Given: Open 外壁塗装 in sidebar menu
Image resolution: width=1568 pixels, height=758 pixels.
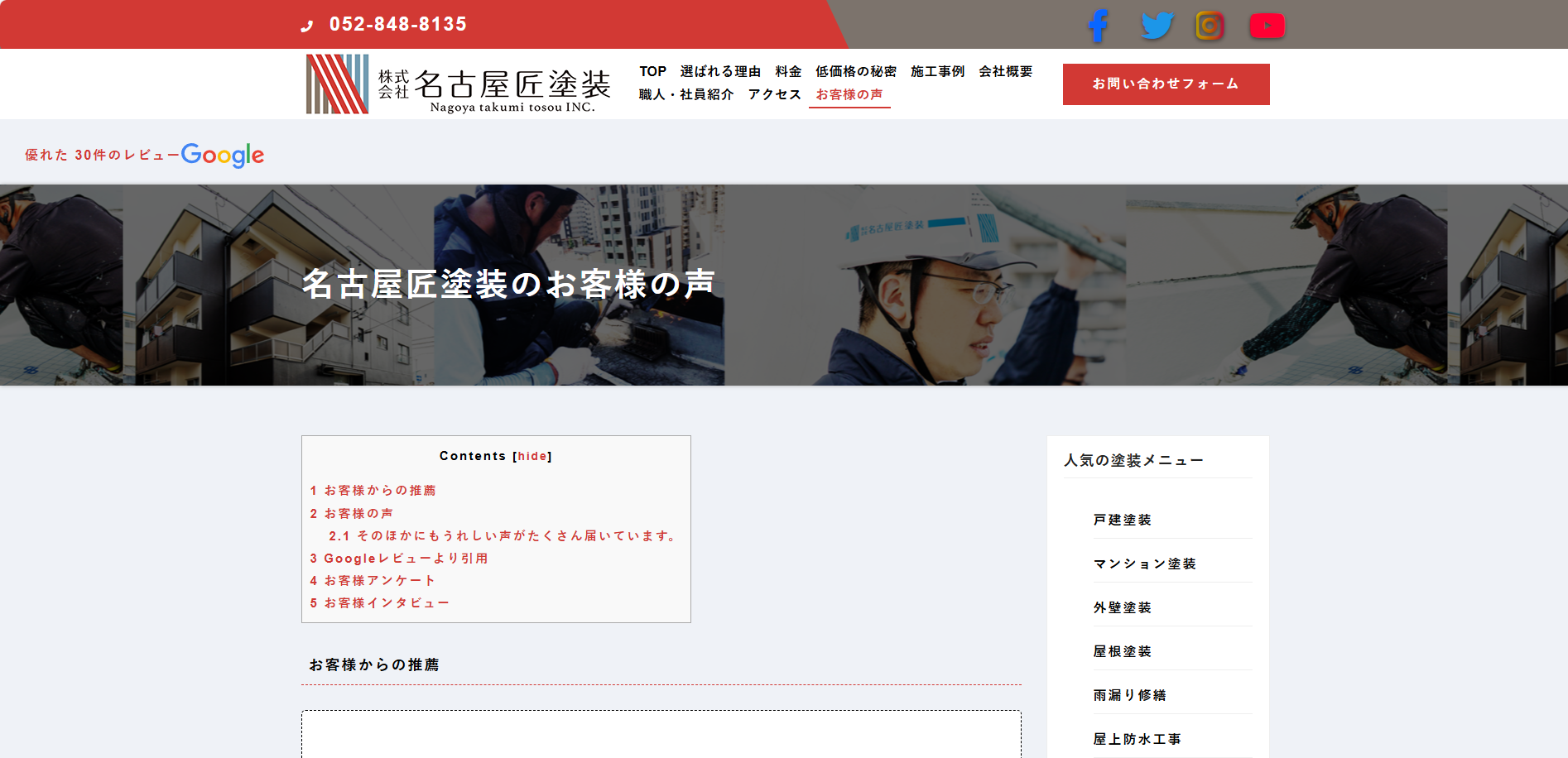Looking at the screenshot, I should pyautogui.click(x=1123, y=607).
